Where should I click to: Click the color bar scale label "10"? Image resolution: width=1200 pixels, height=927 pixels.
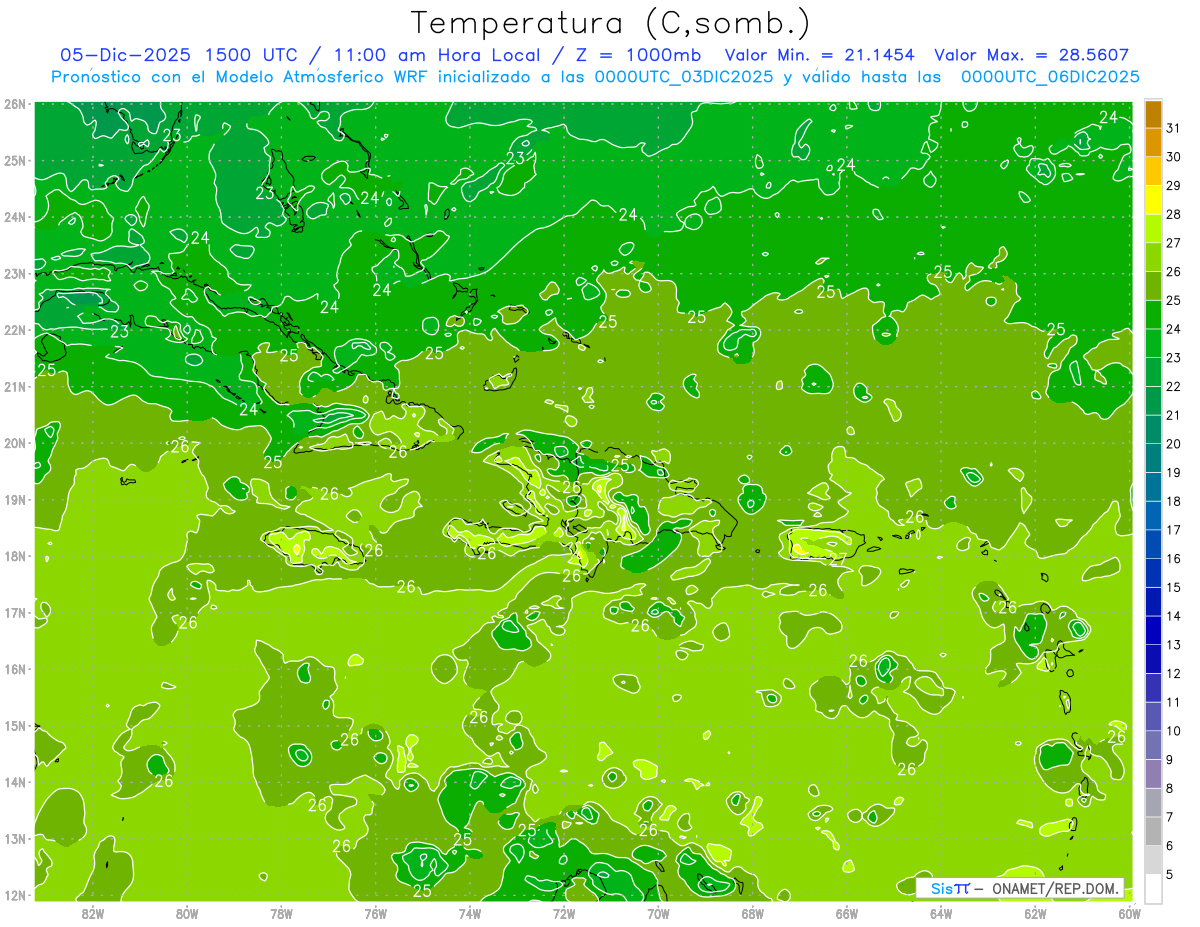tap(1174, 731)
